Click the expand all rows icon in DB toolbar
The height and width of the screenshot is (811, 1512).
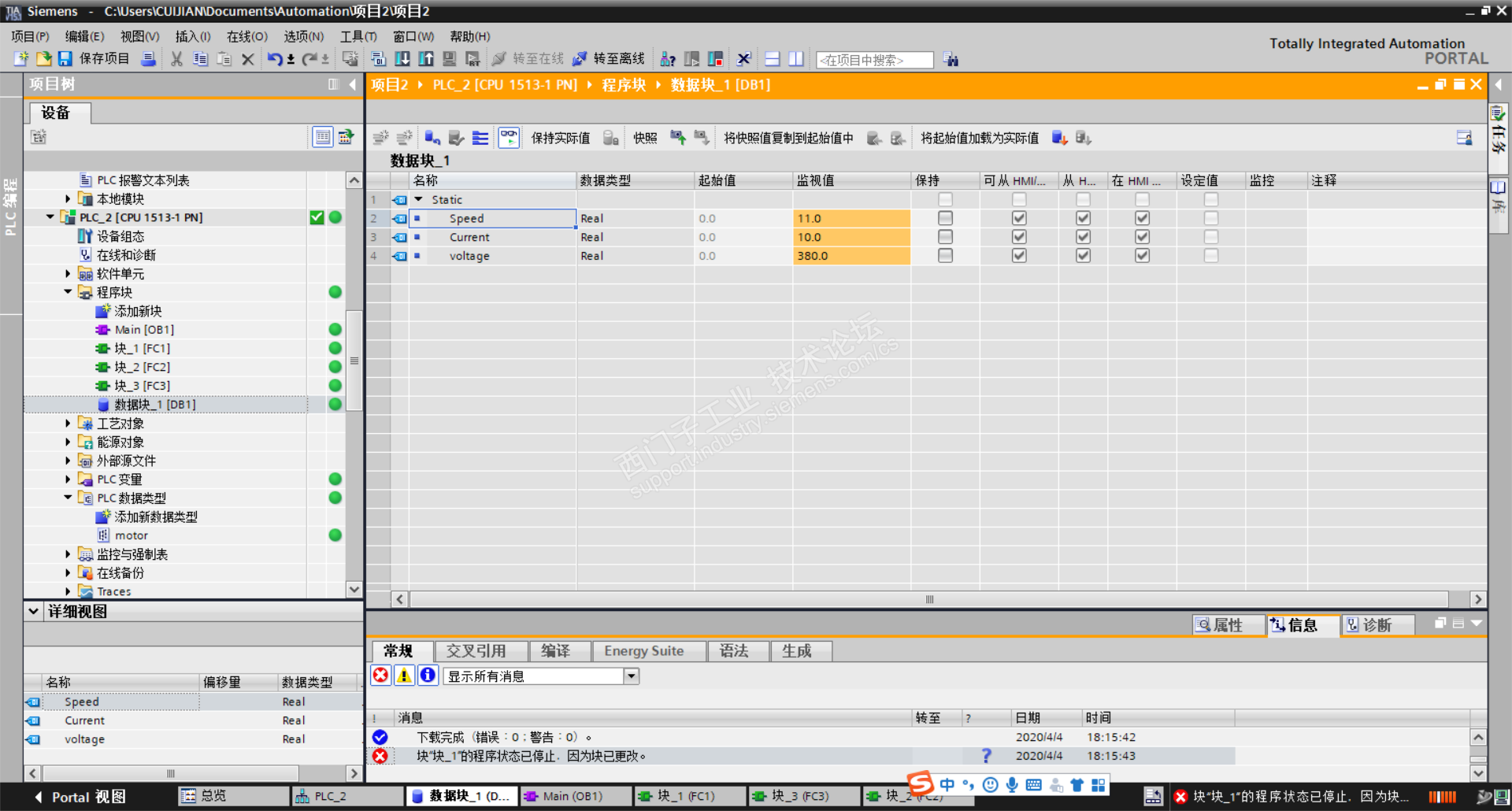pyautogui.click(x=480, y=138)
